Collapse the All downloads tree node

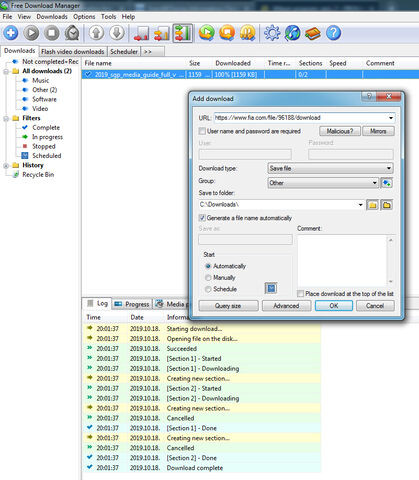(6, 71)
